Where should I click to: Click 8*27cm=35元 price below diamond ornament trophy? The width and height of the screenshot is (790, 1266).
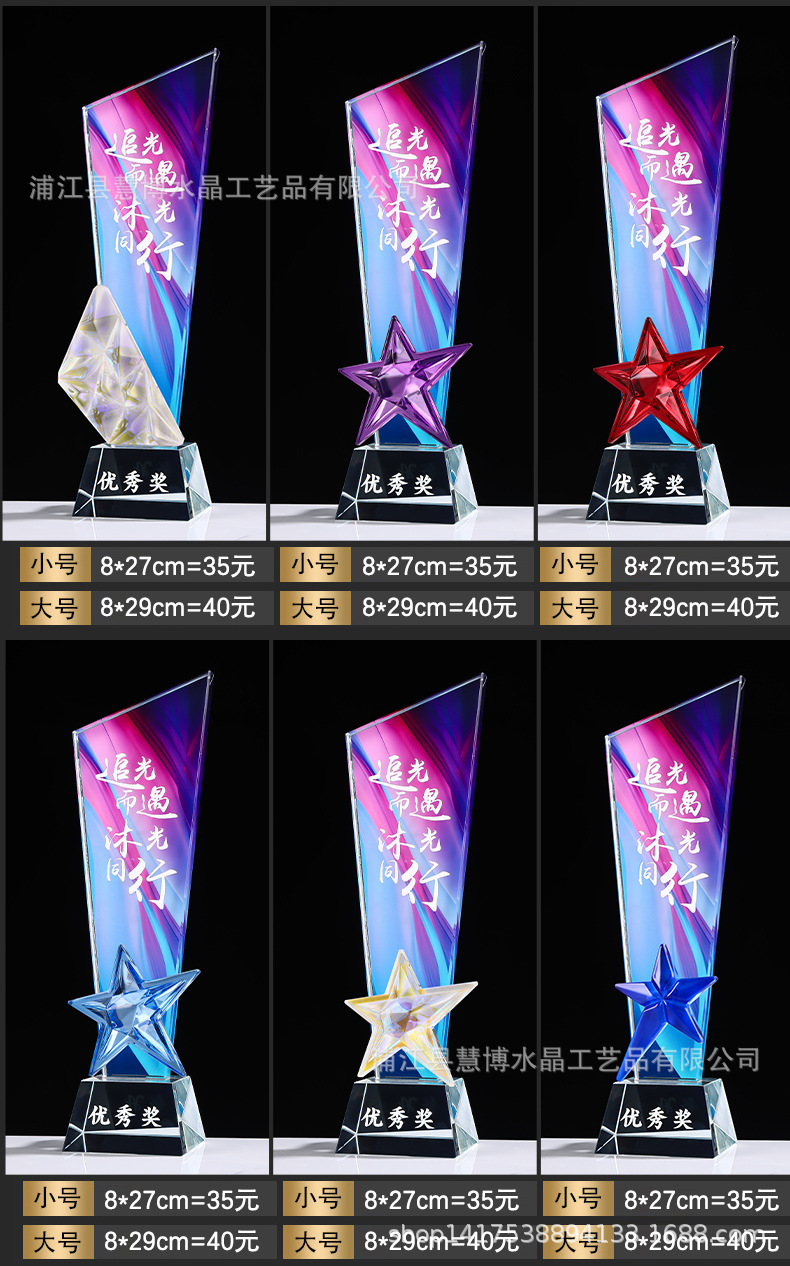178,566
